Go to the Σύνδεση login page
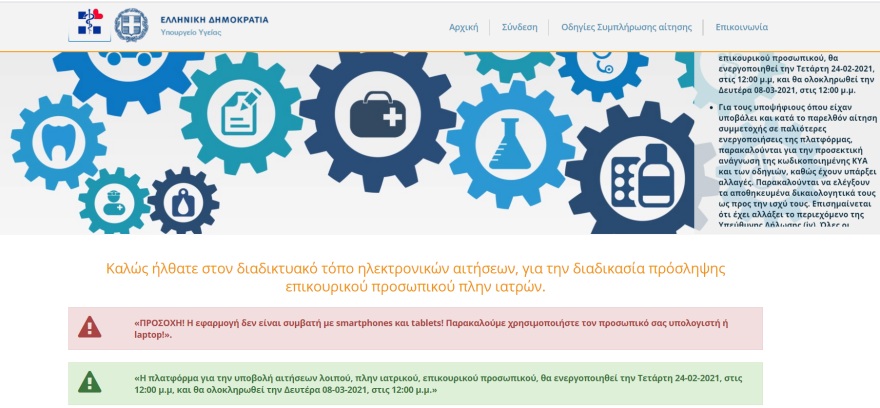This screenshot has width=880, height=408. [x=520, y=27]
